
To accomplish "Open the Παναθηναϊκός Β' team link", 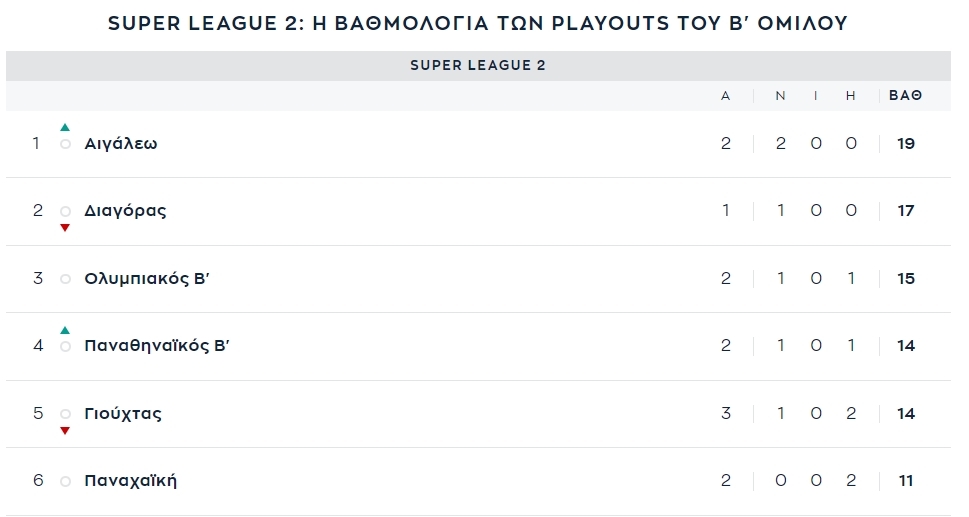I will coord(156,345).
